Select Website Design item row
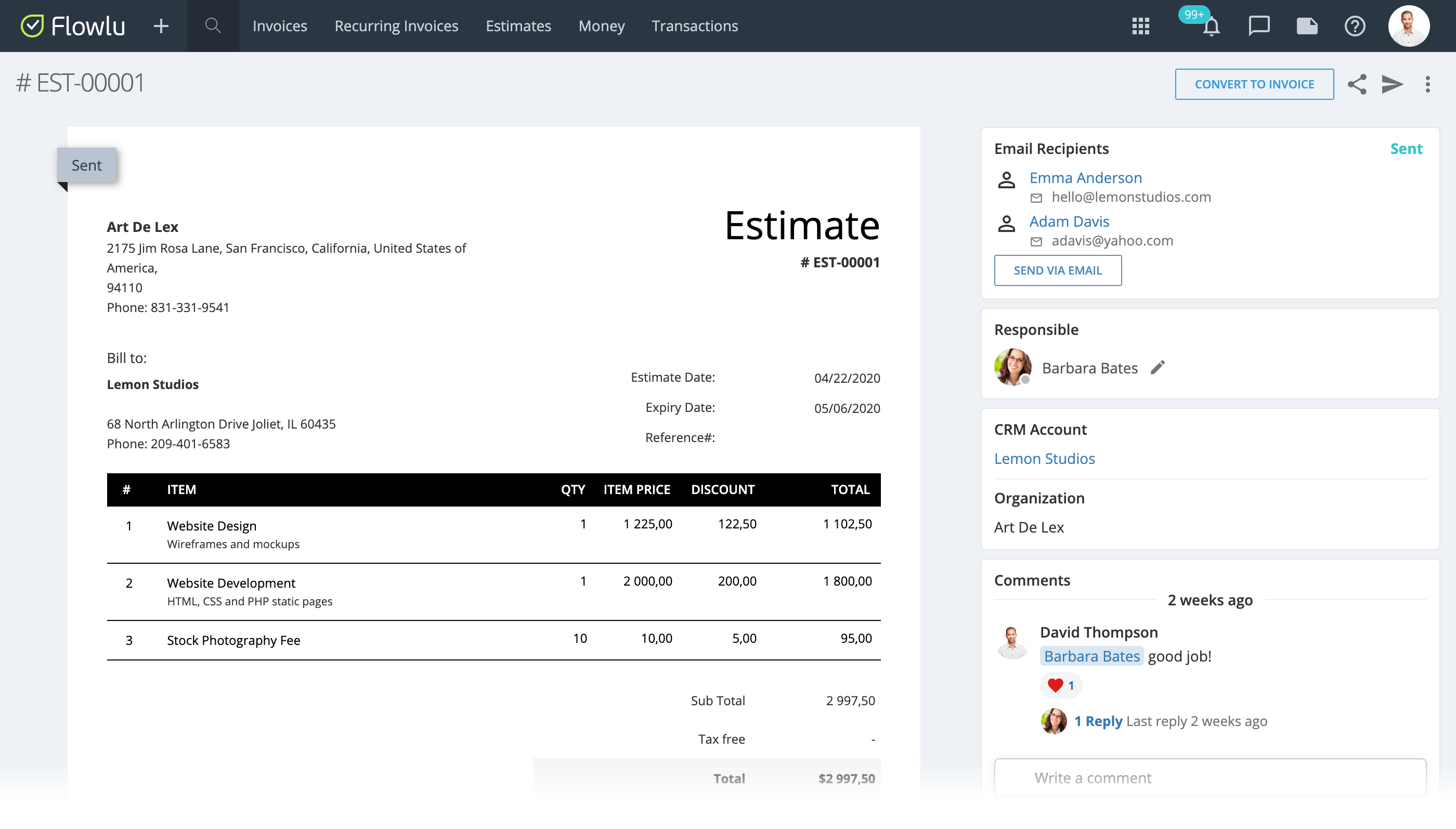This screenshot has height=829, width=1456. click(x=493, y=534)
